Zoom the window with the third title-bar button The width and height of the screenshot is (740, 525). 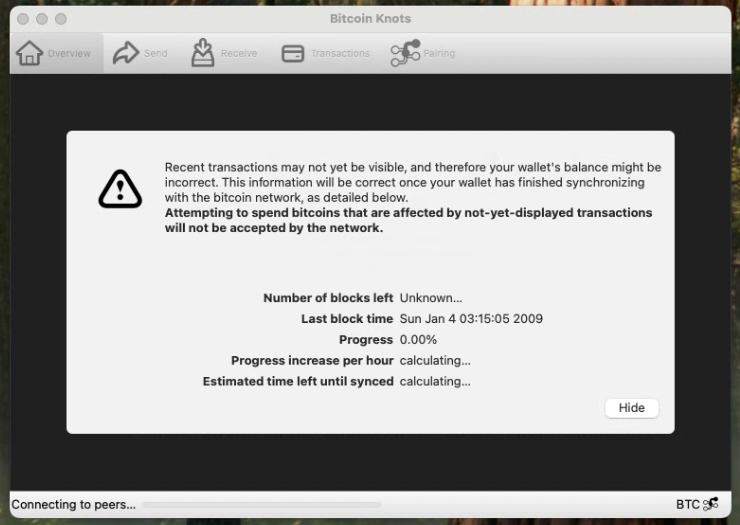click(x=61, y=19)
